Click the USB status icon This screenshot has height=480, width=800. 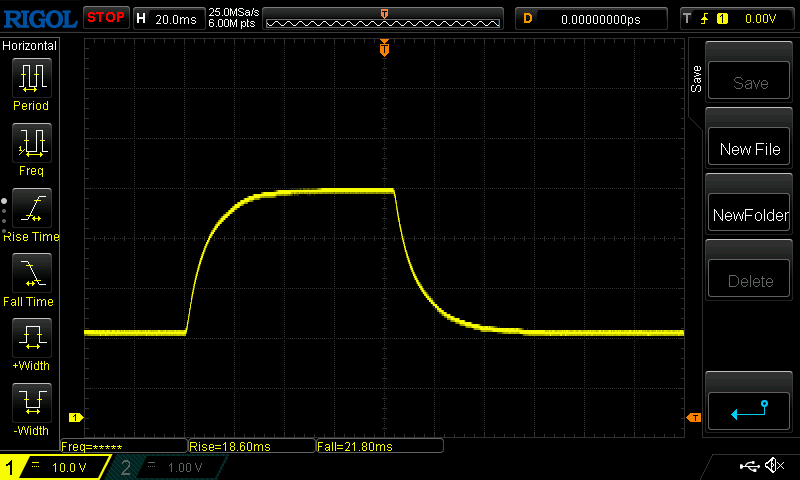point(748,466)
